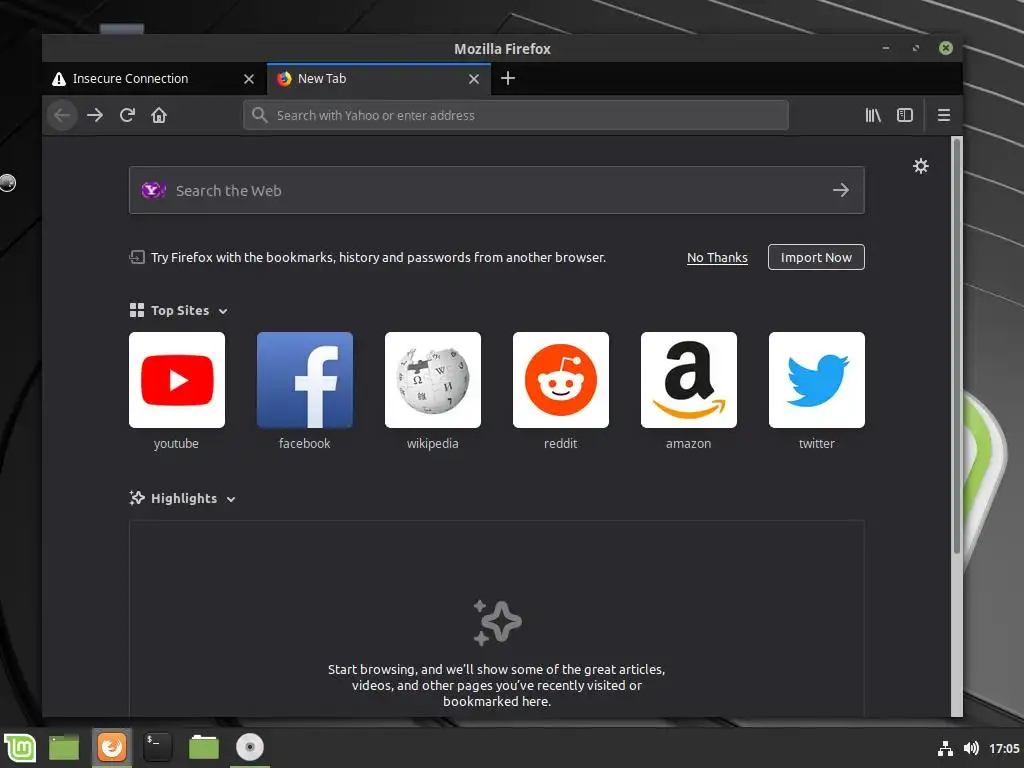Click Firefox in the taskbar

point(112,747)
